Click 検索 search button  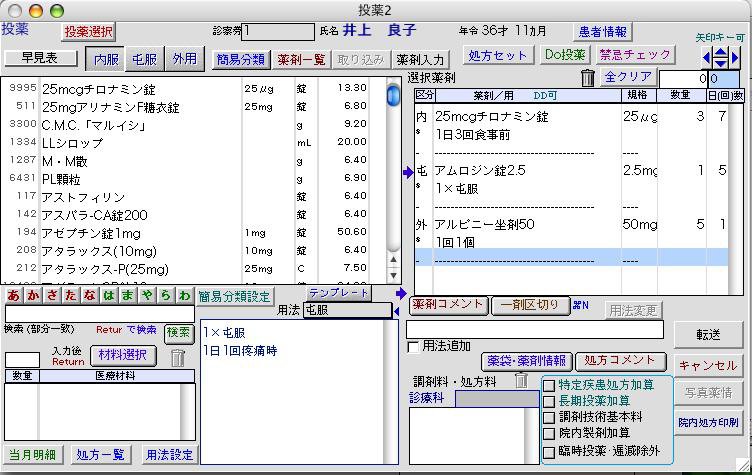point(178,332)
